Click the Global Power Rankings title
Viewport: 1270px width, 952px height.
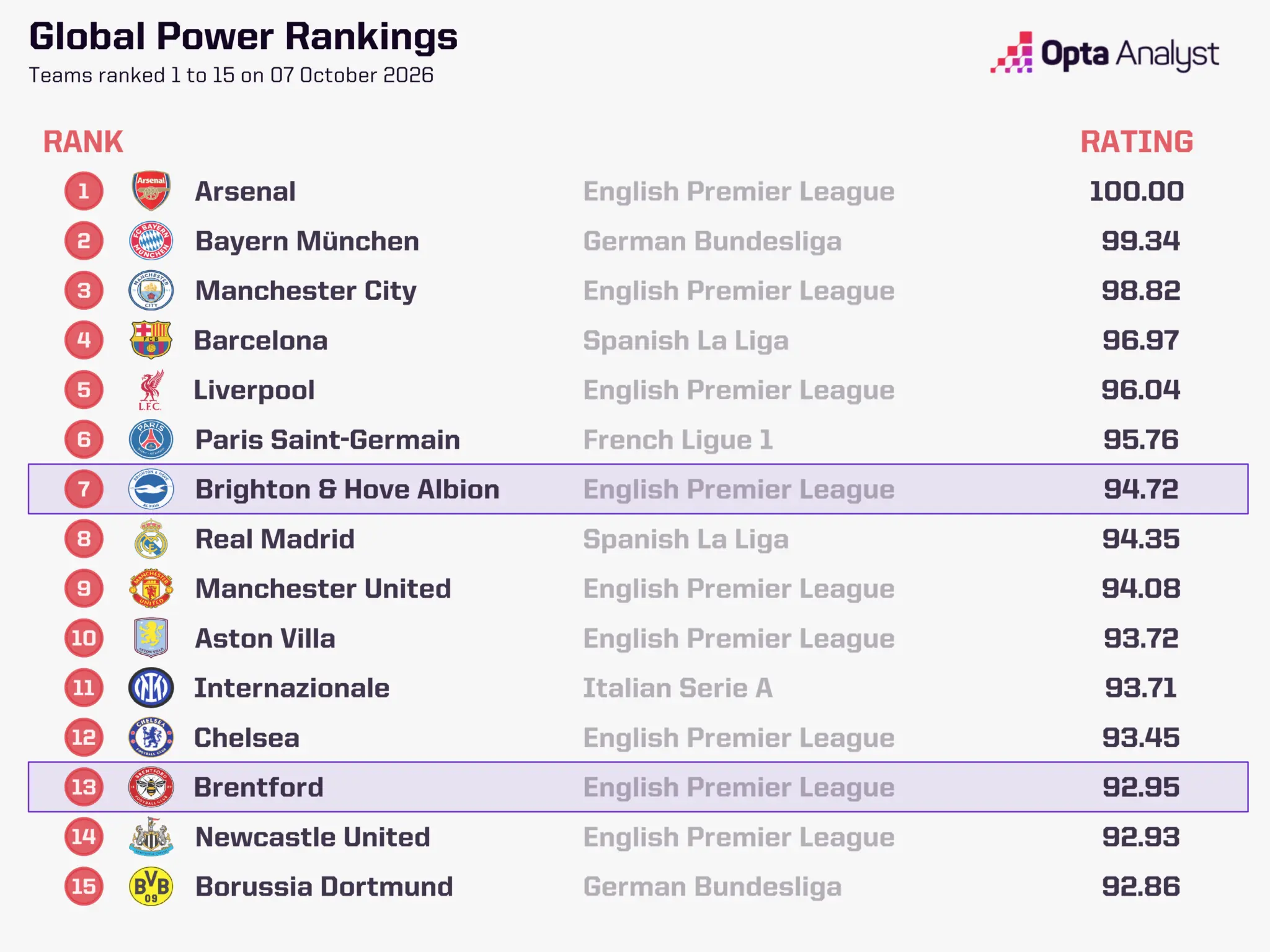[243, 37]
